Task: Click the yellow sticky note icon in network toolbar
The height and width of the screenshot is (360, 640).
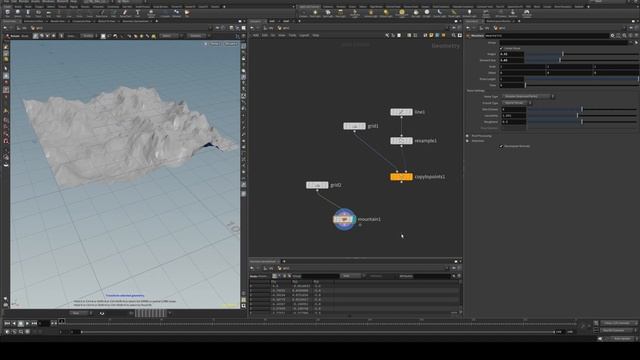Action: tap(431, 36)
